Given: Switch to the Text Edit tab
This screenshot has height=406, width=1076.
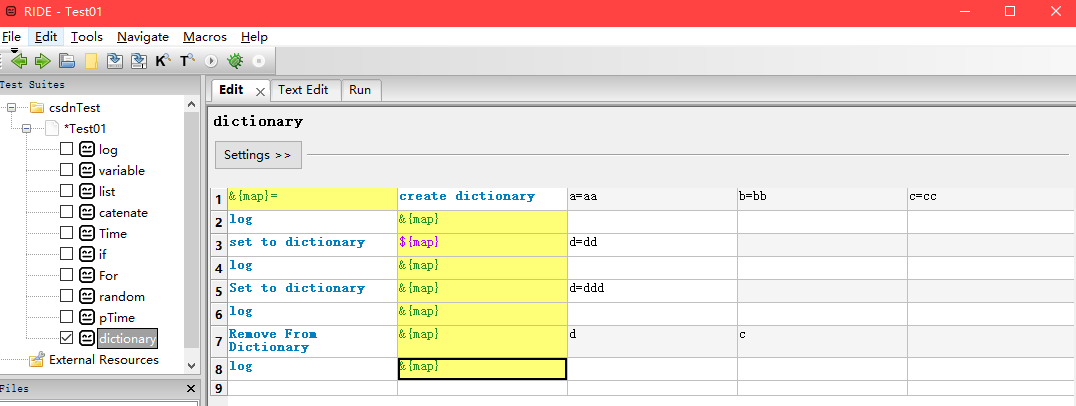Looking at the screenshot, I should pos(303,90).
